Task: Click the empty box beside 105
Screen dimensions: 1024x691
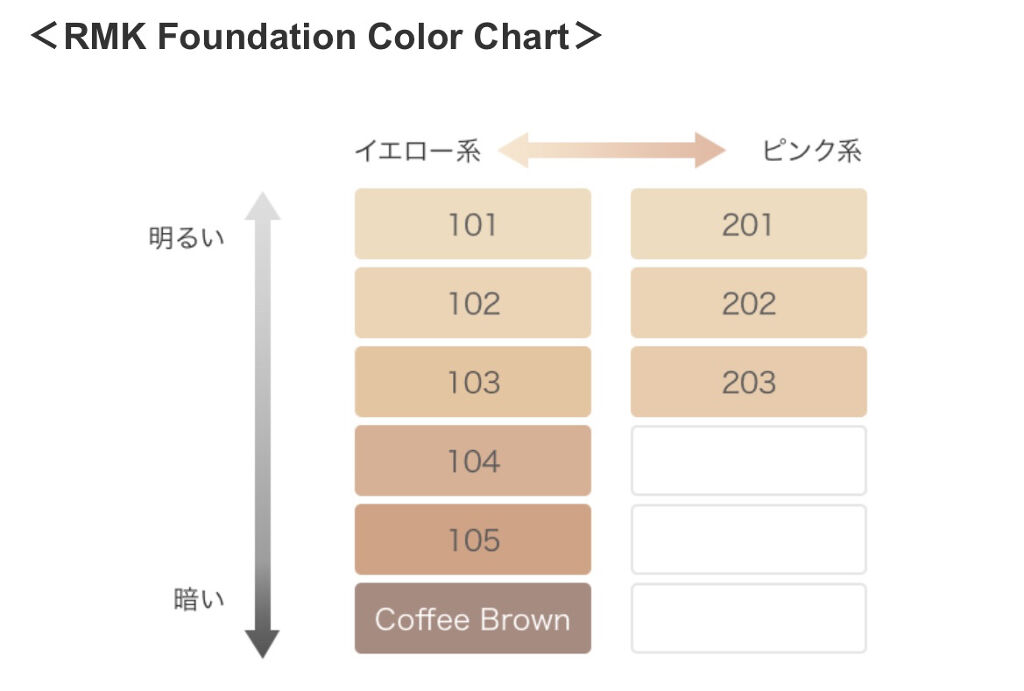Action: [748, 540]
